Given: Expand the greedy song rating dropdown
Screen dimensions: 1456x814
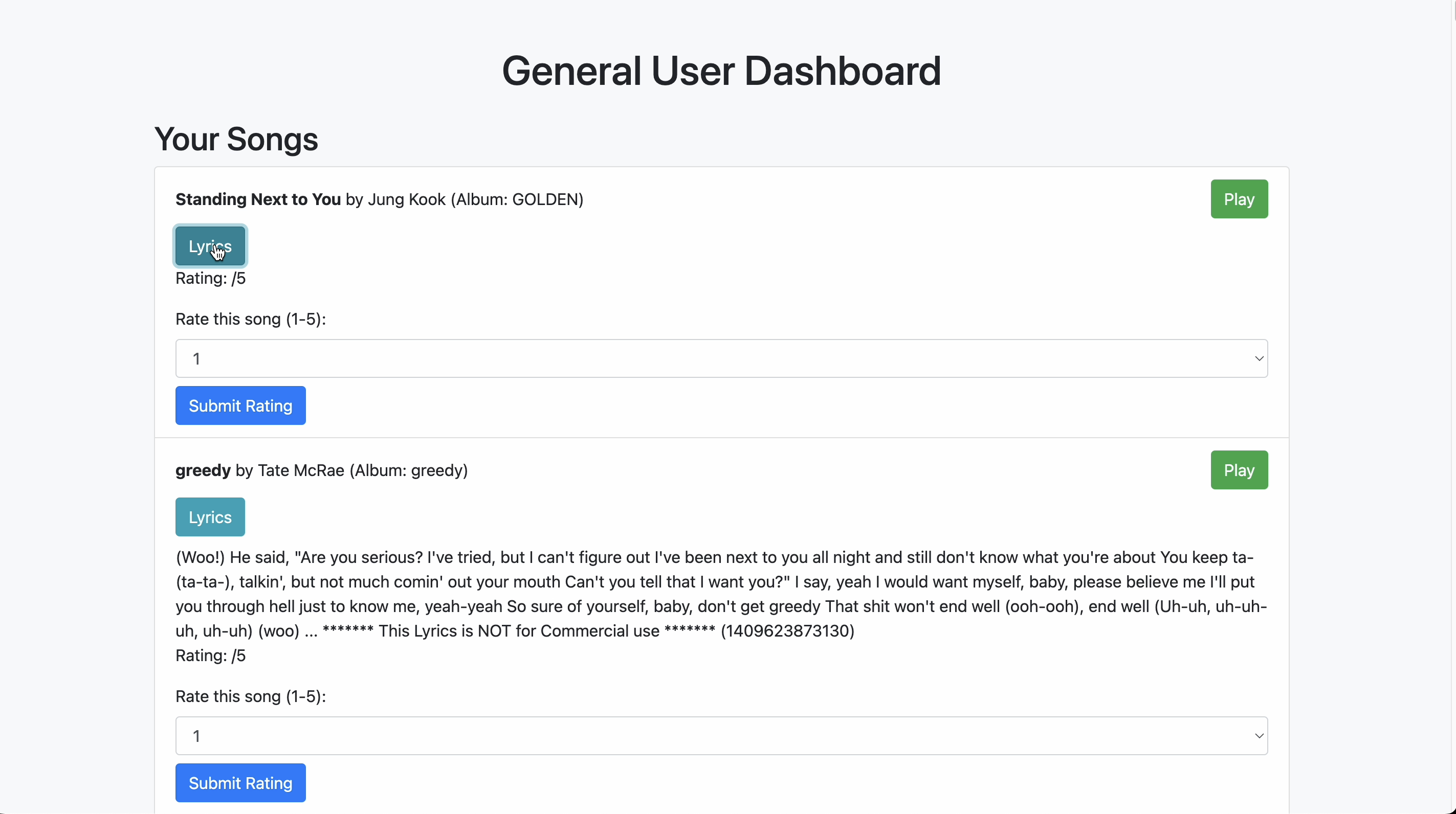Looking at the screenshot, I should click(721, 736).
